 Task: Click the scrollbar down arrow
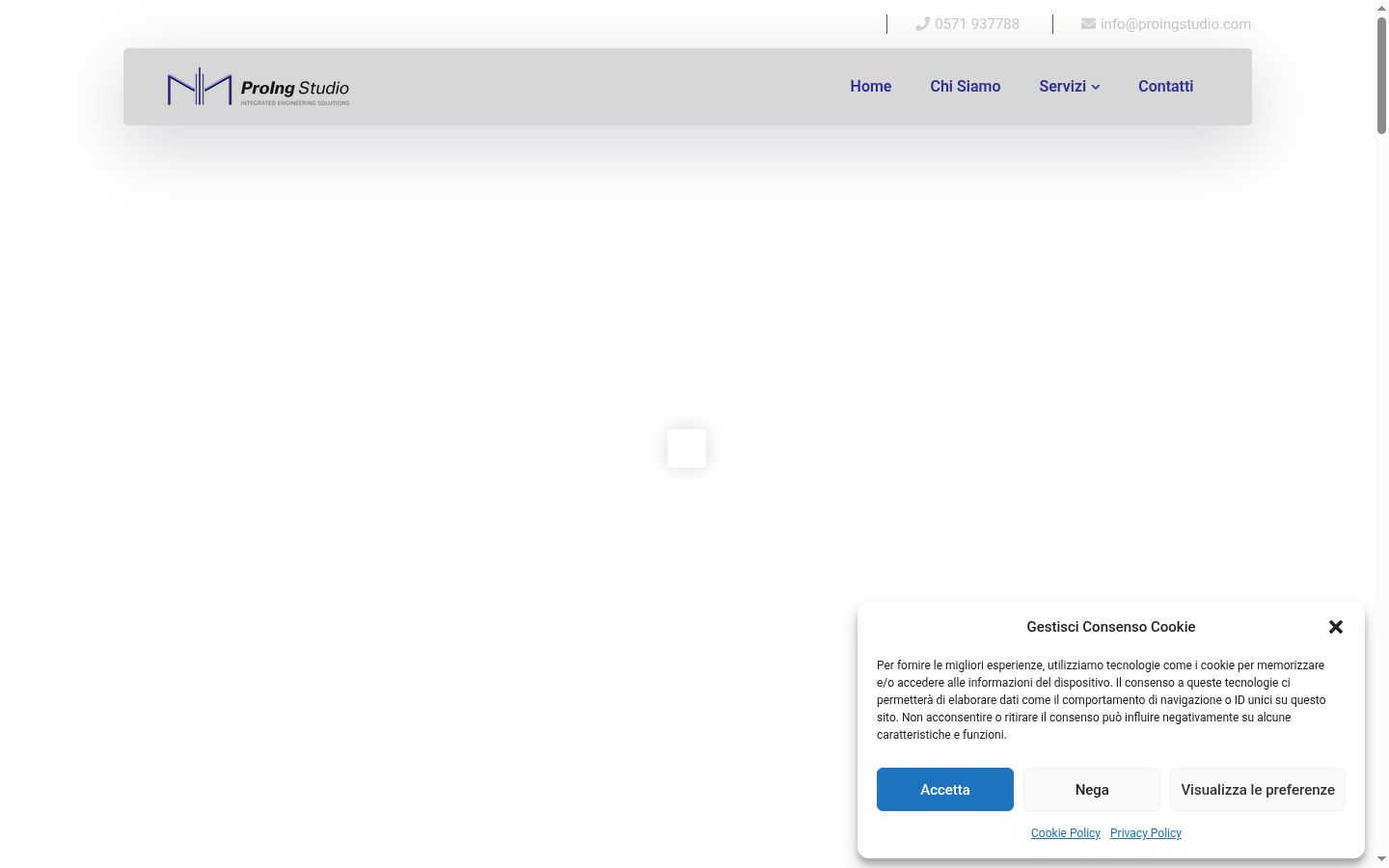tap(1382, 858)
